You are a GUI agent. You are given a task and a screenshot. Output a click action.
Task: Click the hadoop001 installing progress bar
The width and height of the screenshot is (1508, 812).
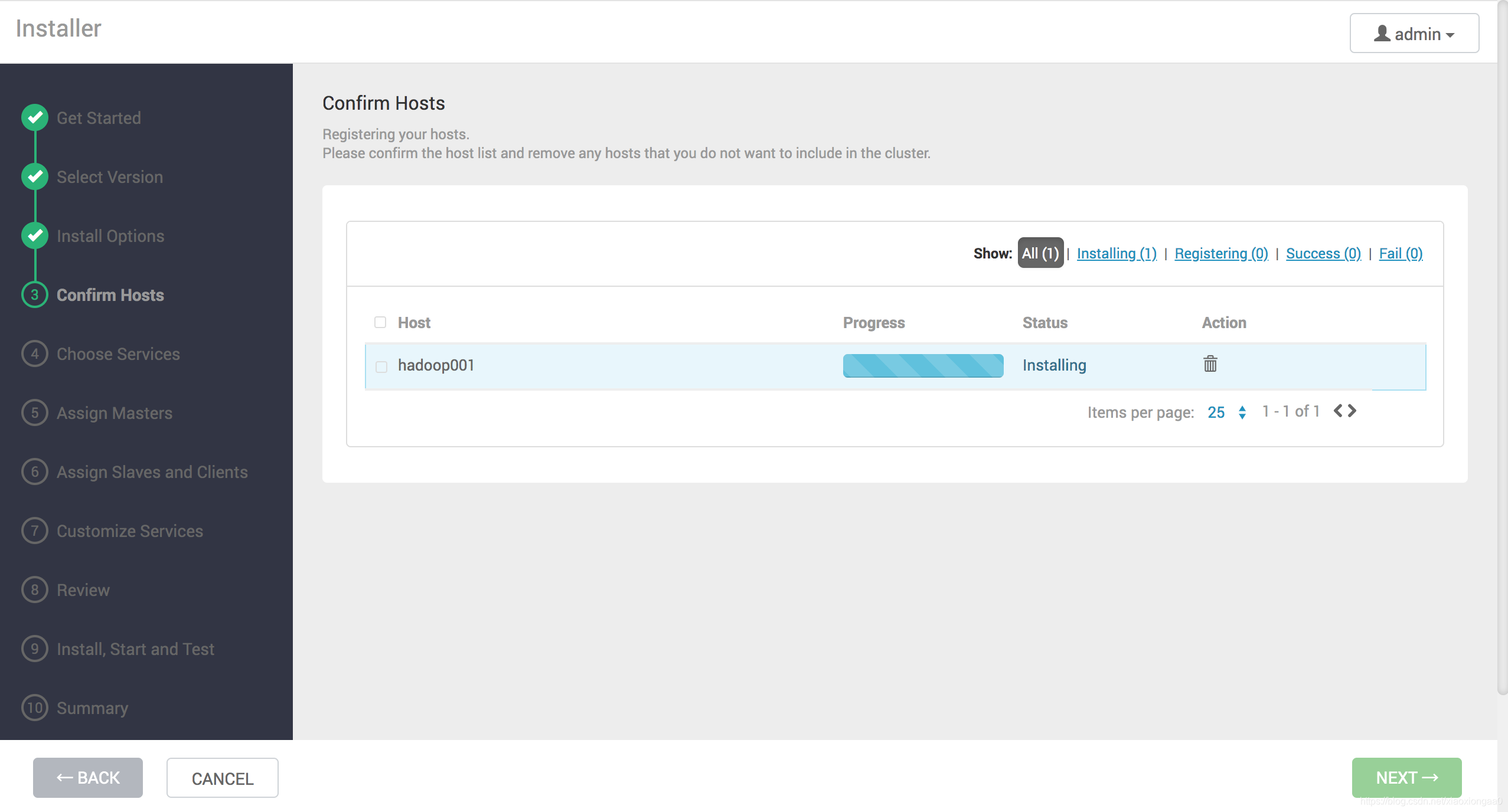click(x=923, y=365)
